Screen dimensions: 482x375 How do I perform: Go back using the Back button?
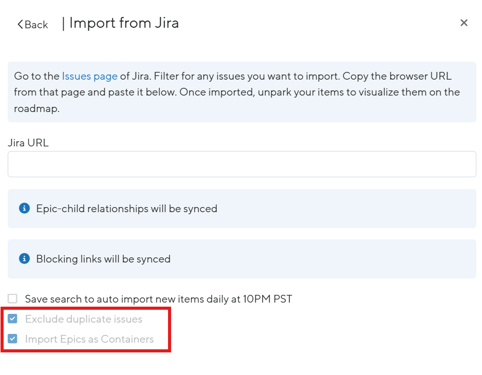click(33, 24)
